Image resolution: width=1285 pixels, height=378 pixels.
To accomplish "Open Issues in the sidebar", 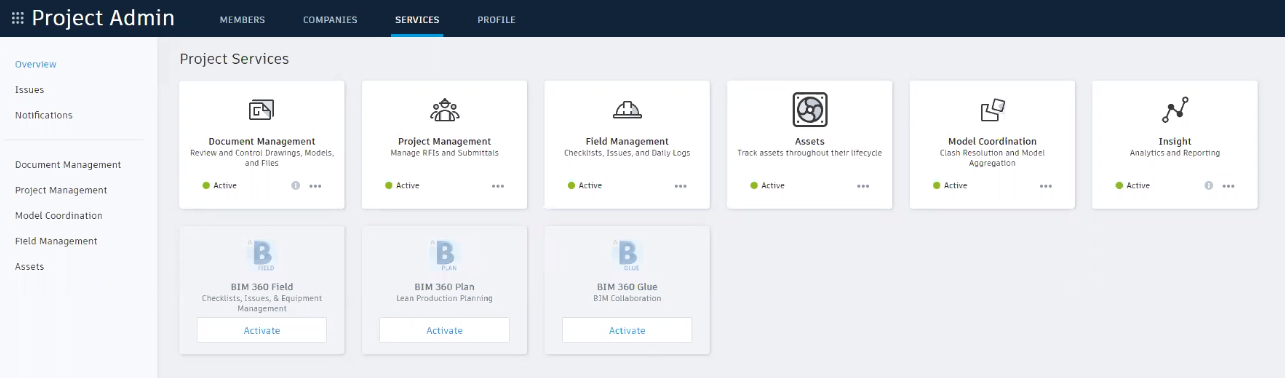I will (29, 90).
